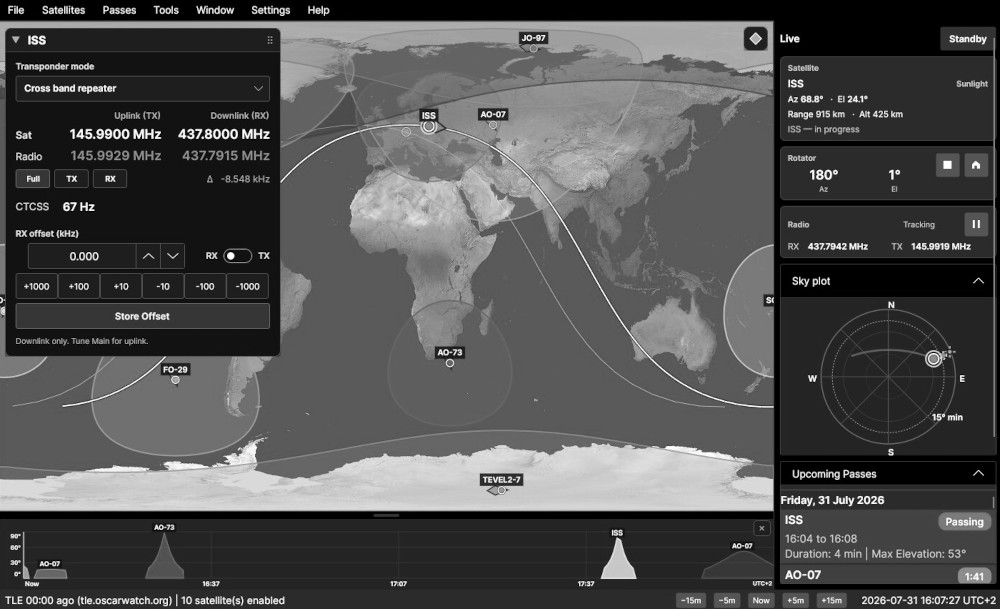
Task: Click the rotator stop icon
Action: point(947,165)
